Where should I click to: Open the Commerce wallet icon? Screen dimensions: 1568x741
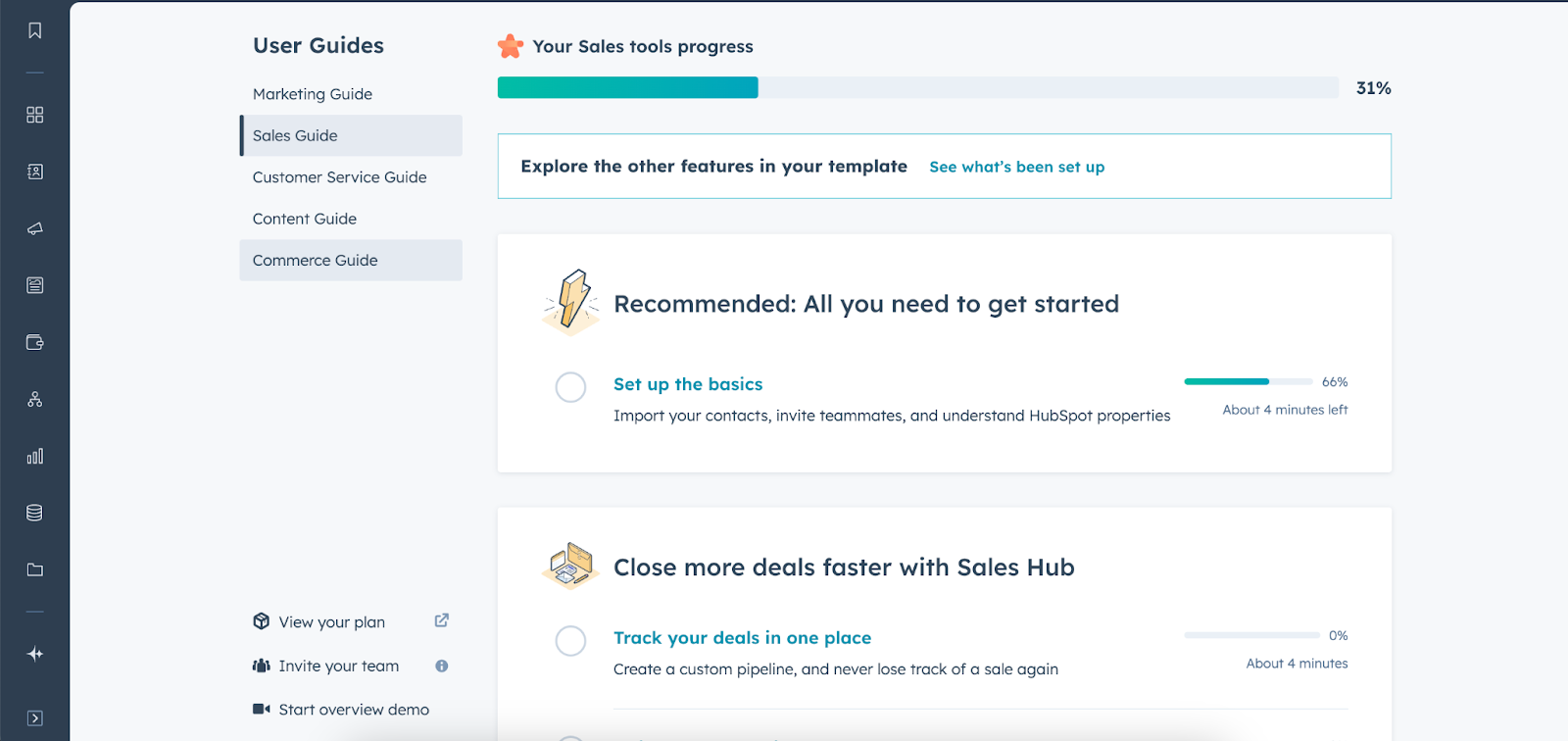(x=35, y=342)
